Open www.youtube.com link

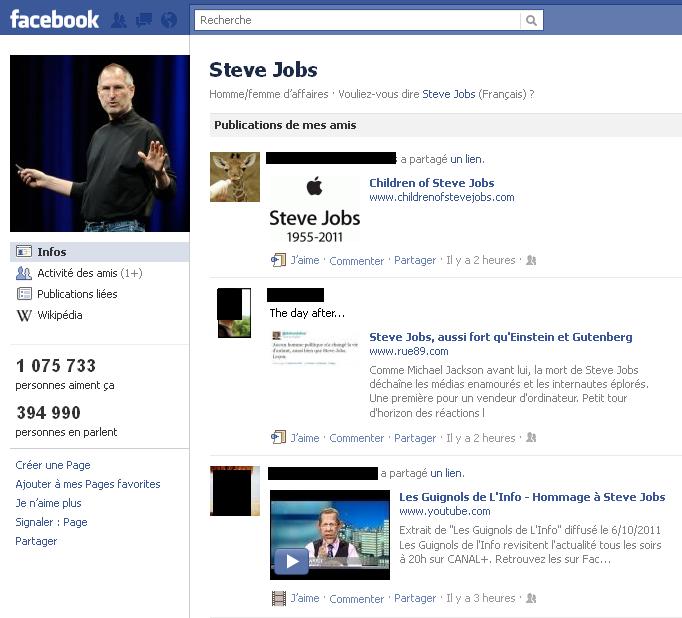click(x=445, y=511)
